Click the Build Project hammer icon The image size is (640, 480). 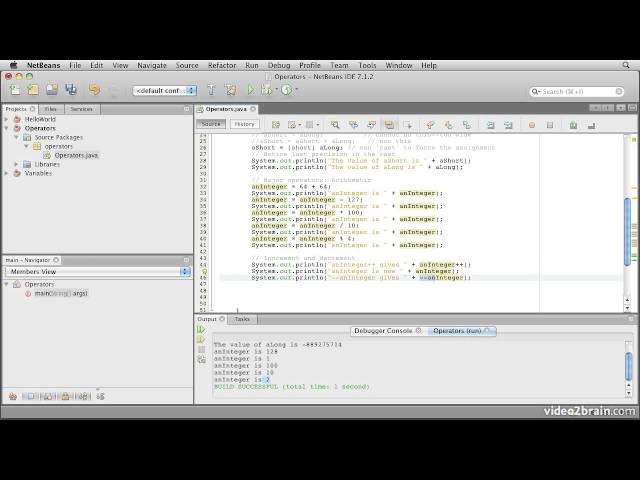pos(211,89)
